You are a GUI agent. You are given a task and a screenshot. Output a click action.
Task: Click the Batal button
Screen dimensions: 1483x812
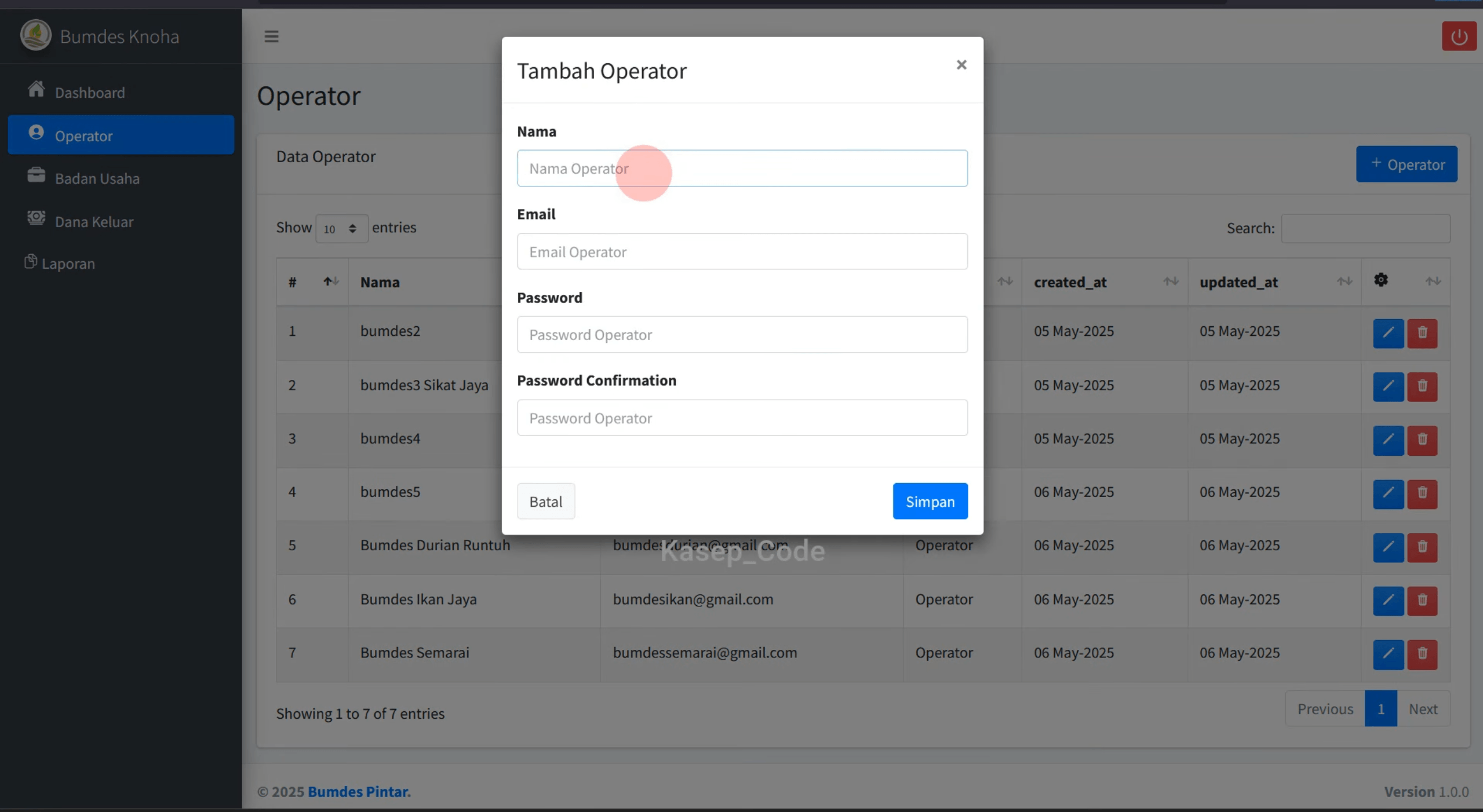click(546, 502)
